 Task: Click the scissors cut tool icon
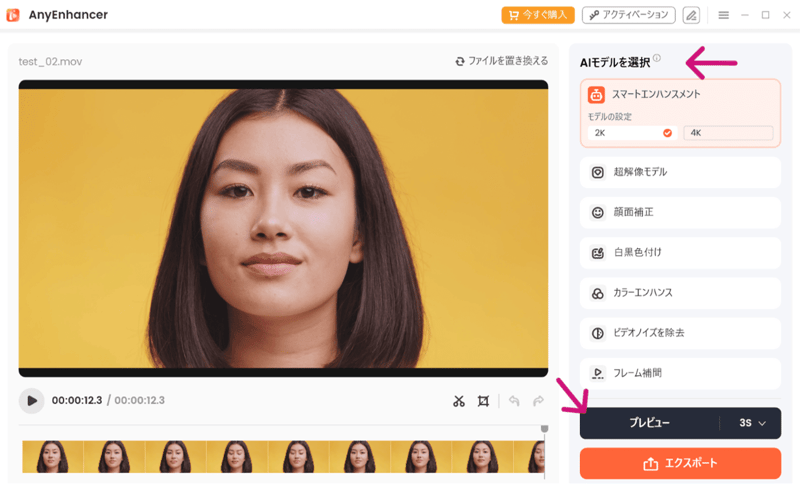click(x=459, y=401)
